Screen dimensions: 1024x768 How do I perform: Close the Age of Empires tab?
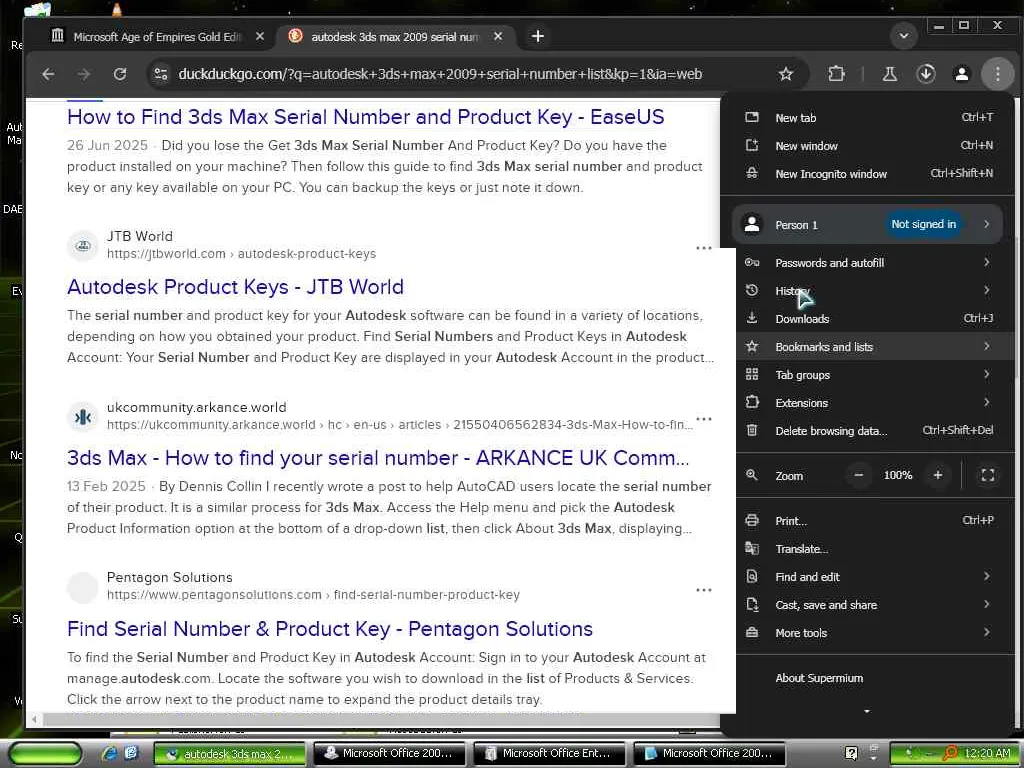pyautogui.click(x=260, y=37)
